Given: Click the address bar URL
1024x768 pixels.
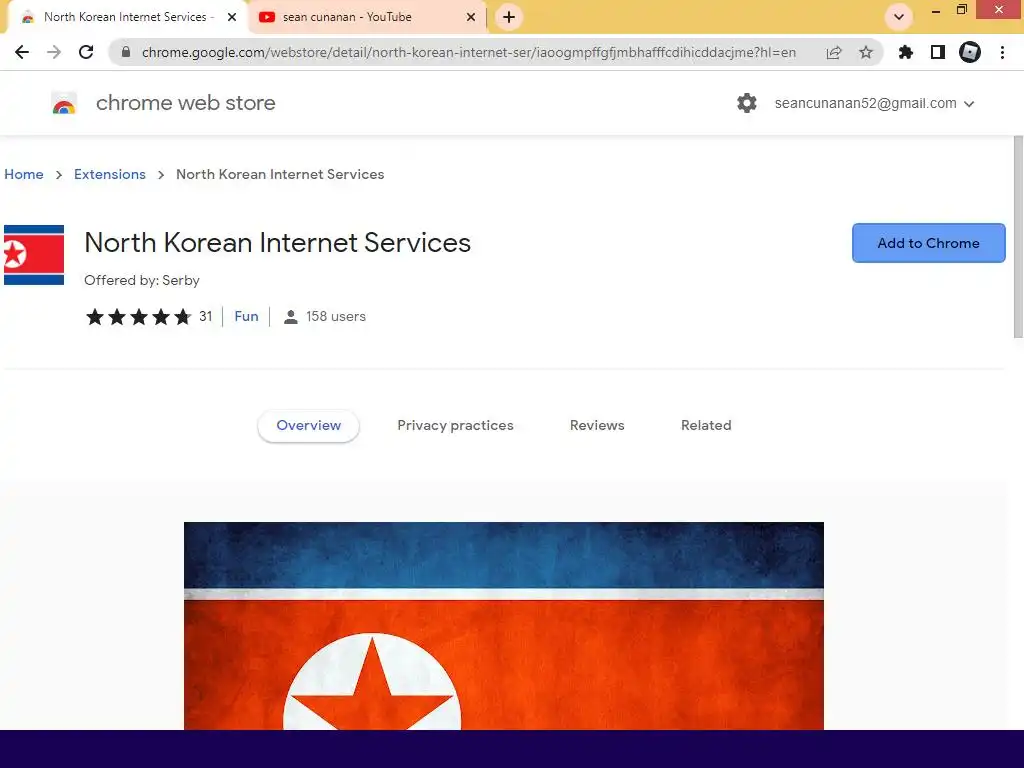Looking at the screenshot, I should coord(468,52).
